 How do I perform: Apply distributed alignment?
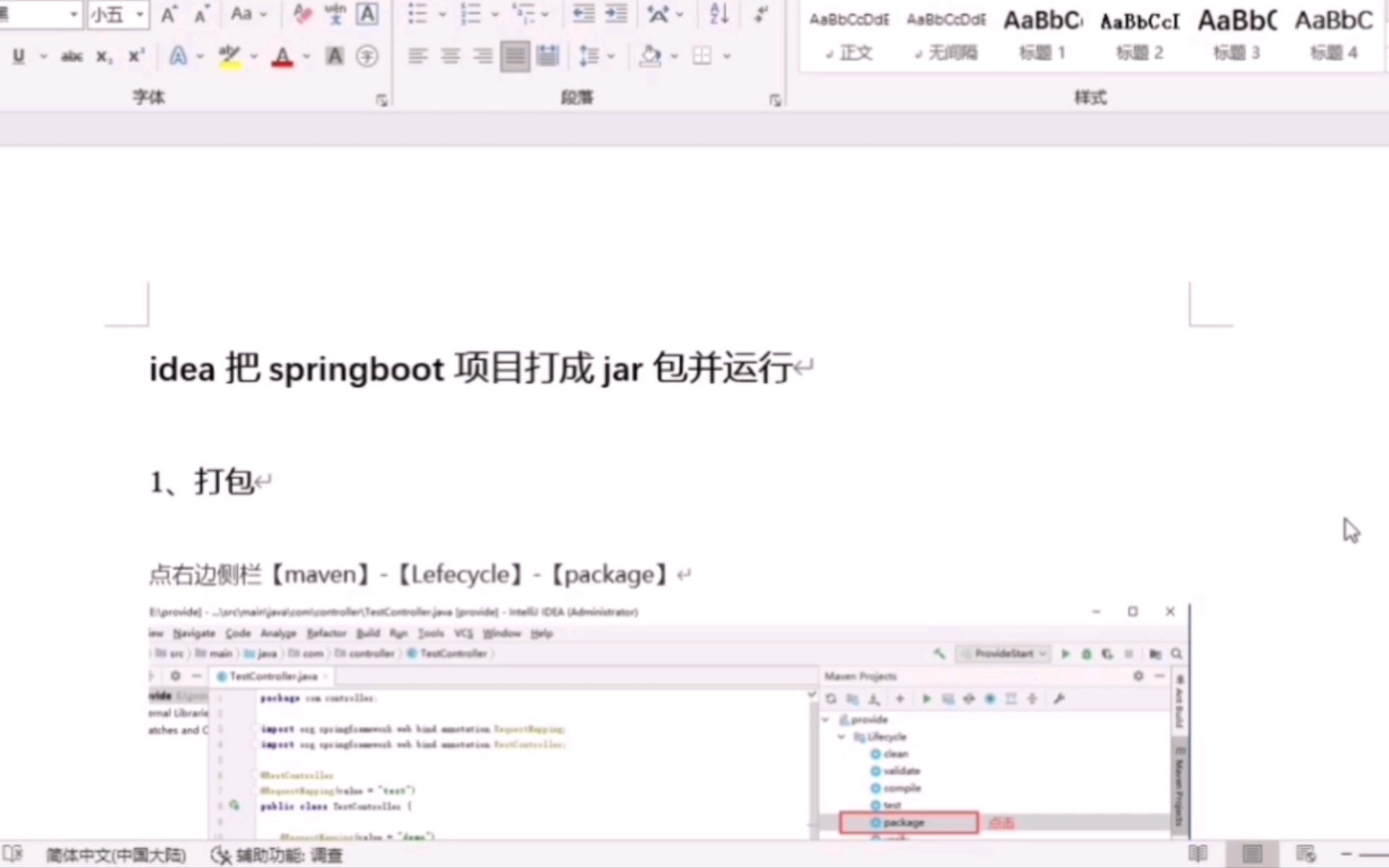pos(547,55)
